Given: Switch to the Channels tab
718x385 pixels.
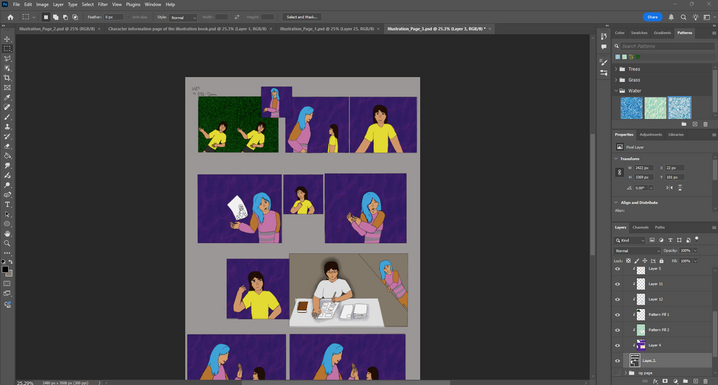Looking at the screenshot, I should (x=640, y=228).
